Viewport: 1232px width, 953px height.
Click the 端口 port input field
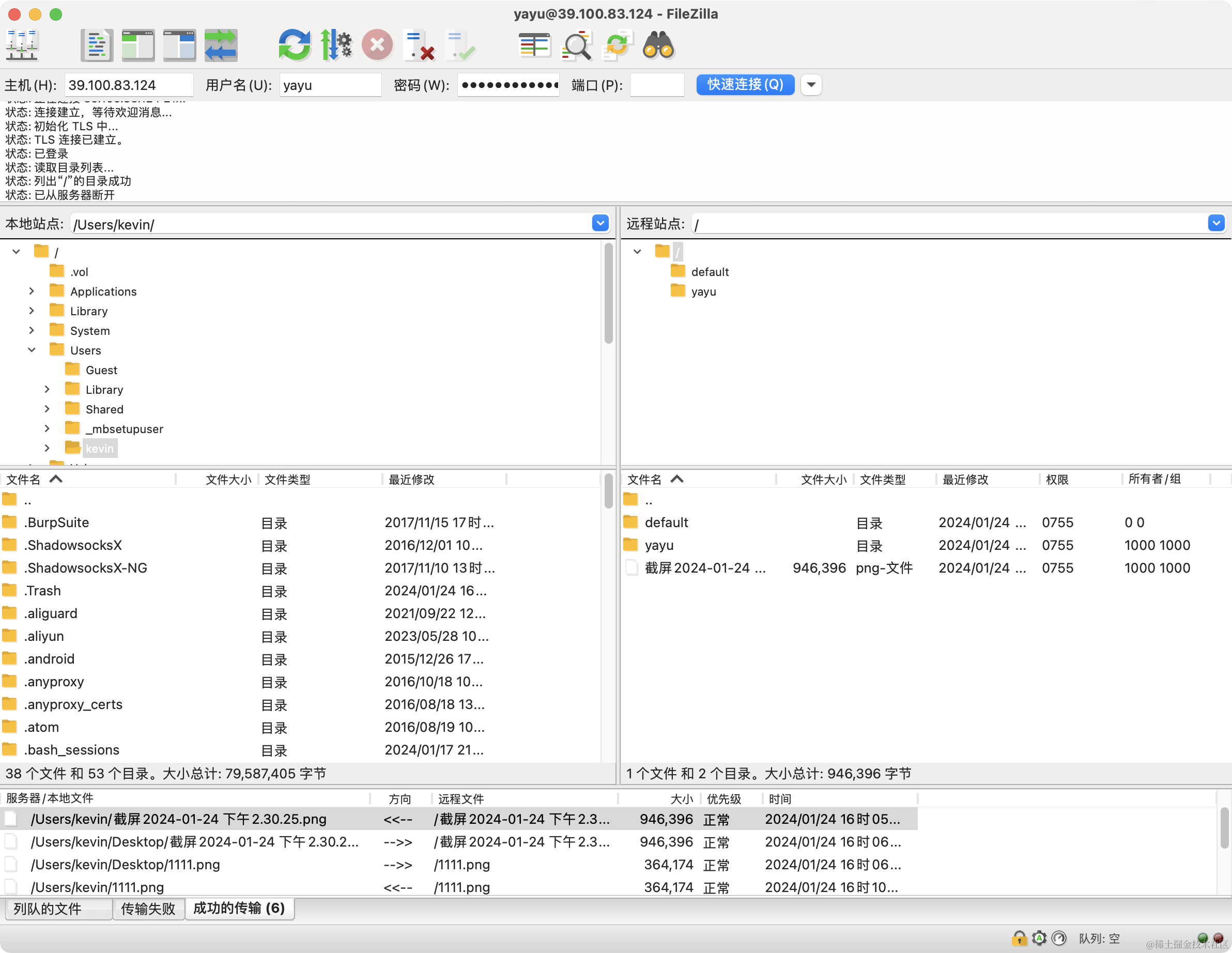point(657,85)
